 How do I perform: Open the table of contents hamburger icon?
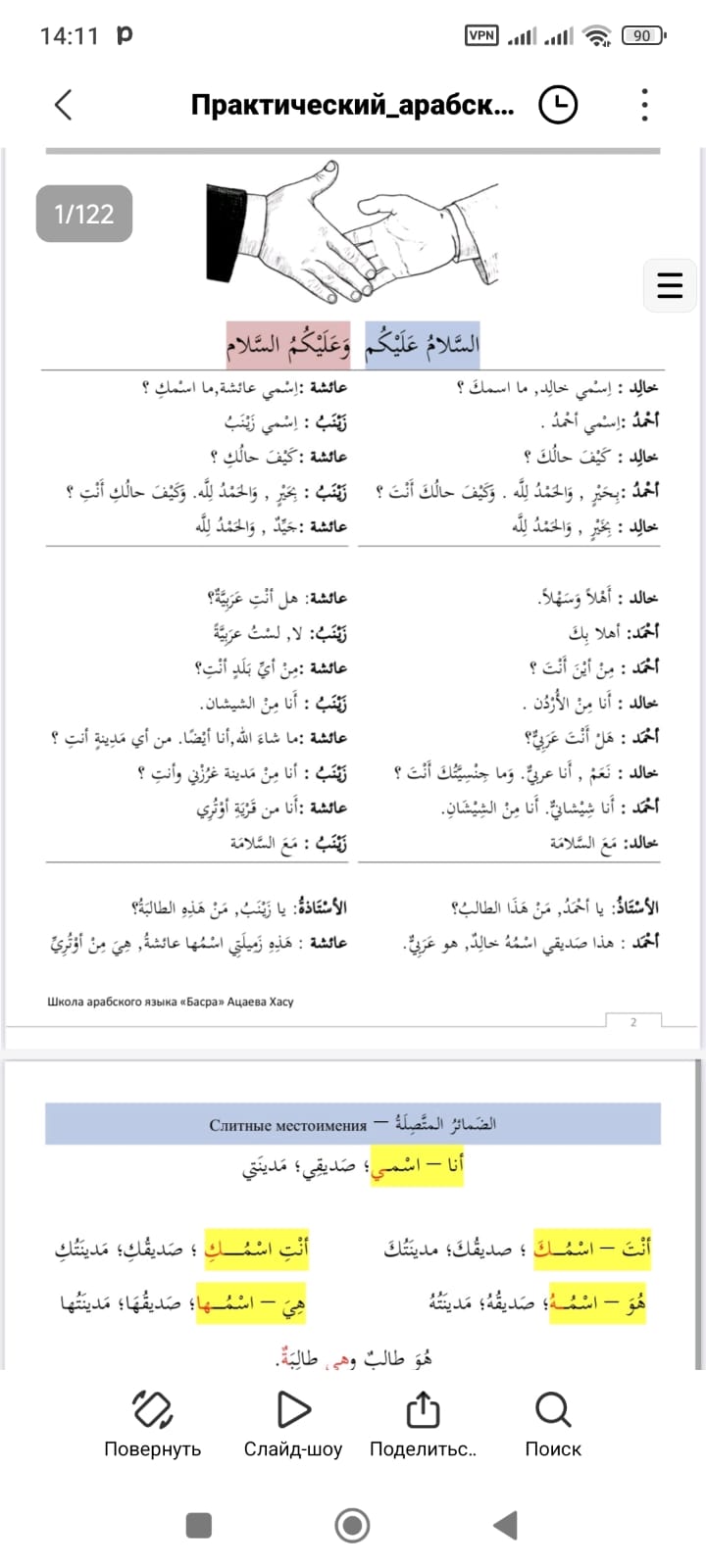coord(670,285)
